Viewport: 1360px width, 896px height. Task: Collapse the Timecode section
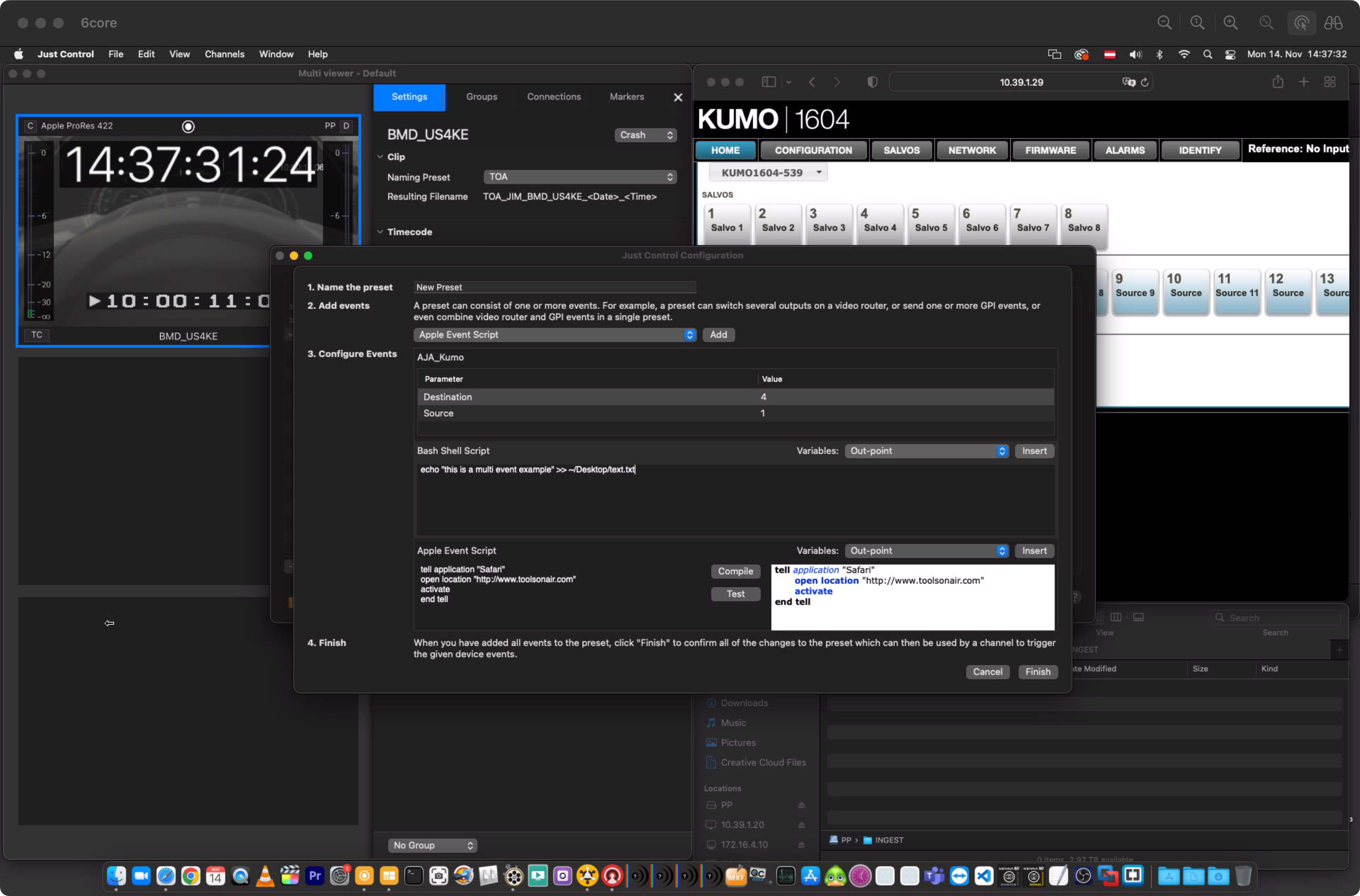point(380,232)
